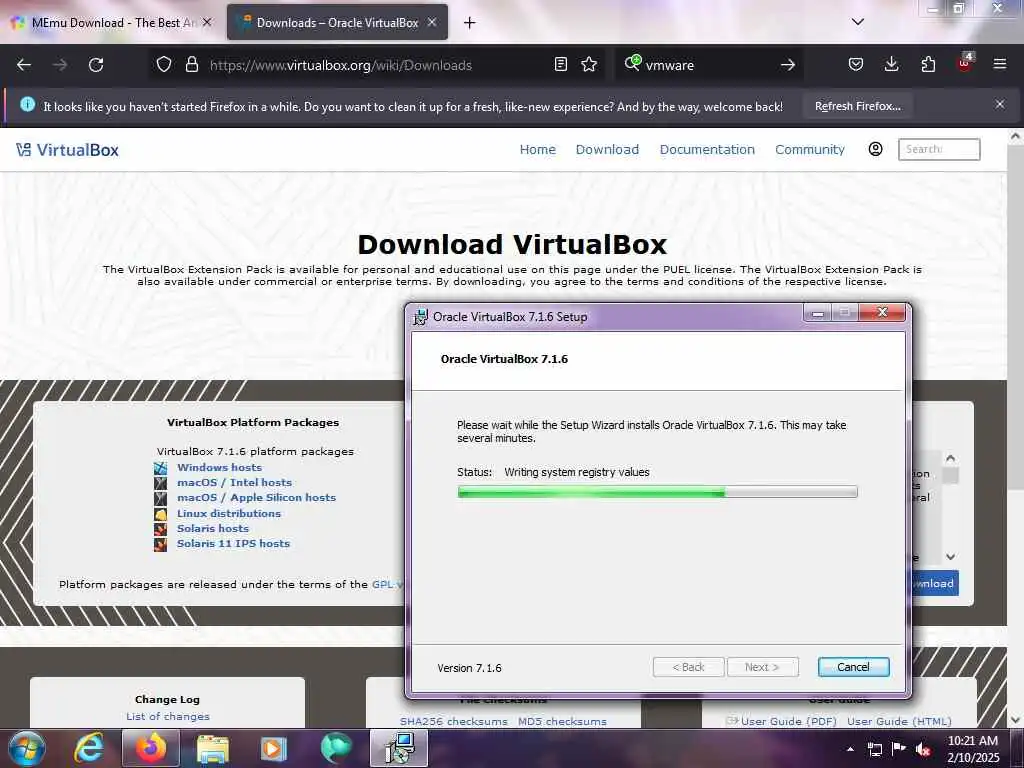Open the Solaris hosts link

click(213, 528)
